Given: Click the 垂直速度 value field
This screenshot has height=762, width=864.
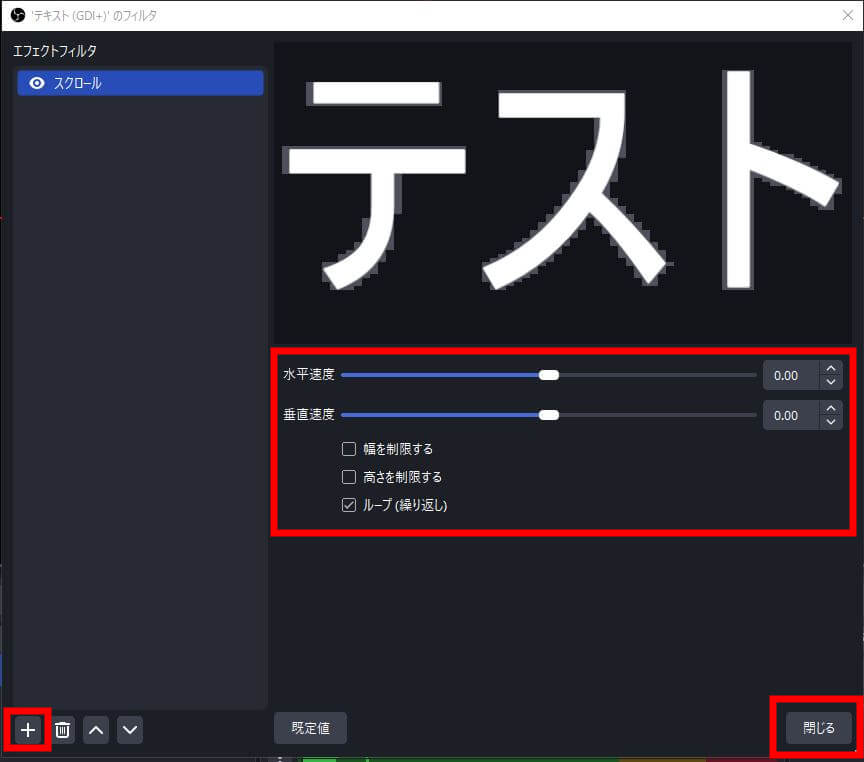Looking at the screenshot, I should click(x=791, y=415).
